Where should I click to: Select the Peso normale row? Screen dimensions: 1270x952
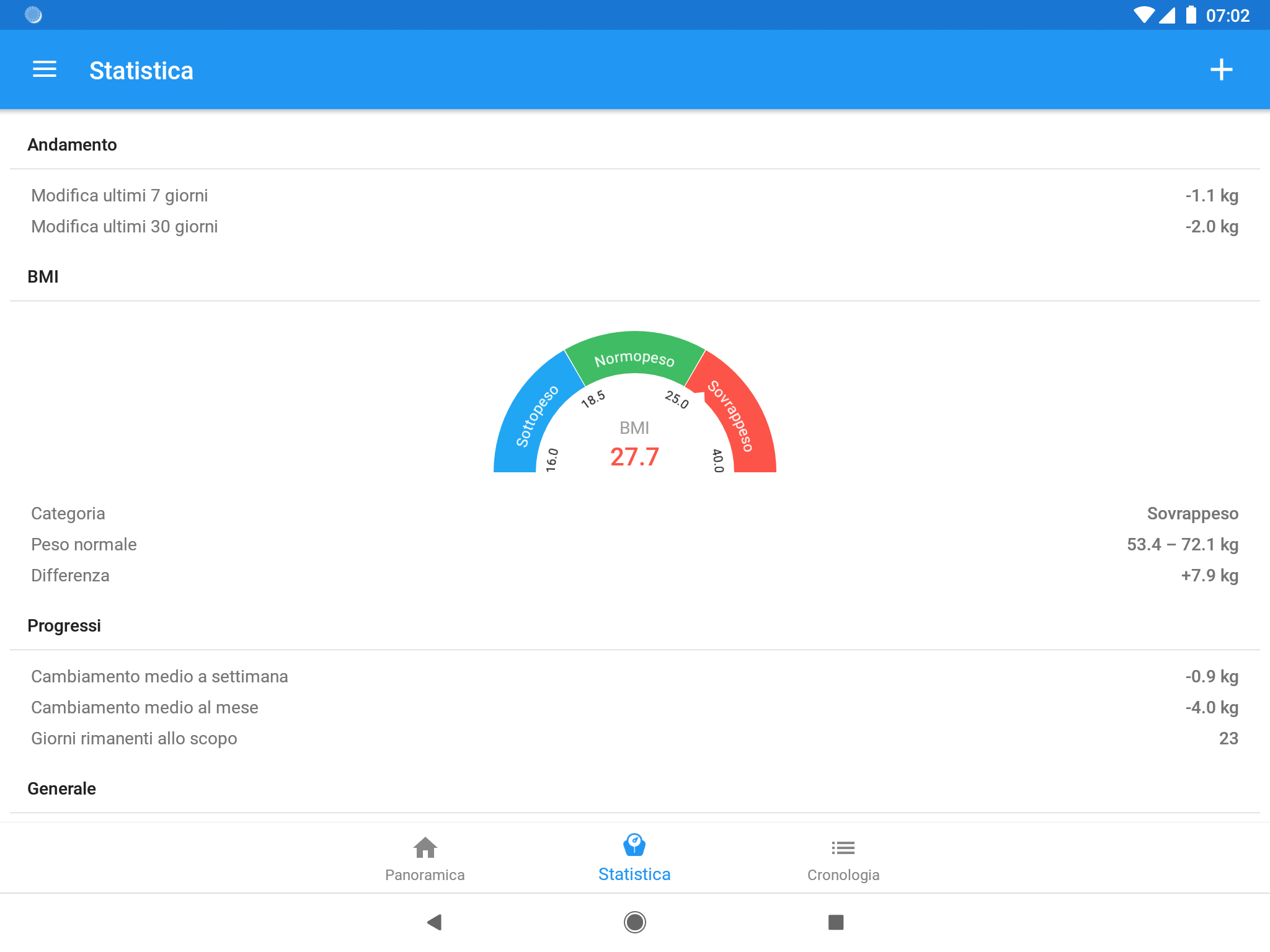click(x=634, y=545)
